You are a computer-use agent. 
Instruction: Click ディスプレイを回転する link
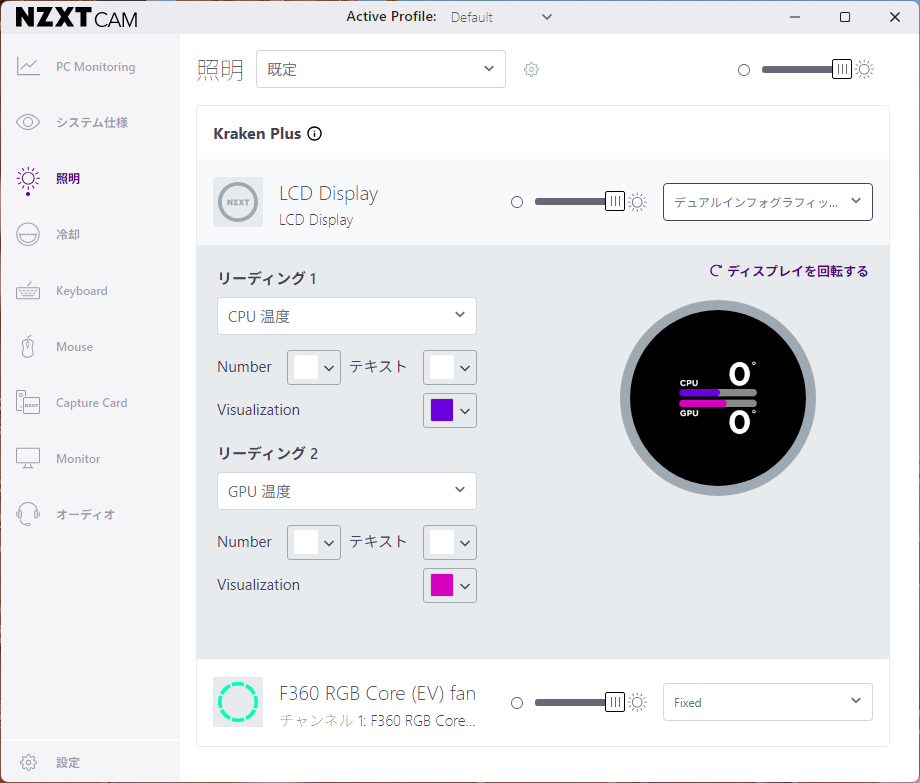click(789, 271)
